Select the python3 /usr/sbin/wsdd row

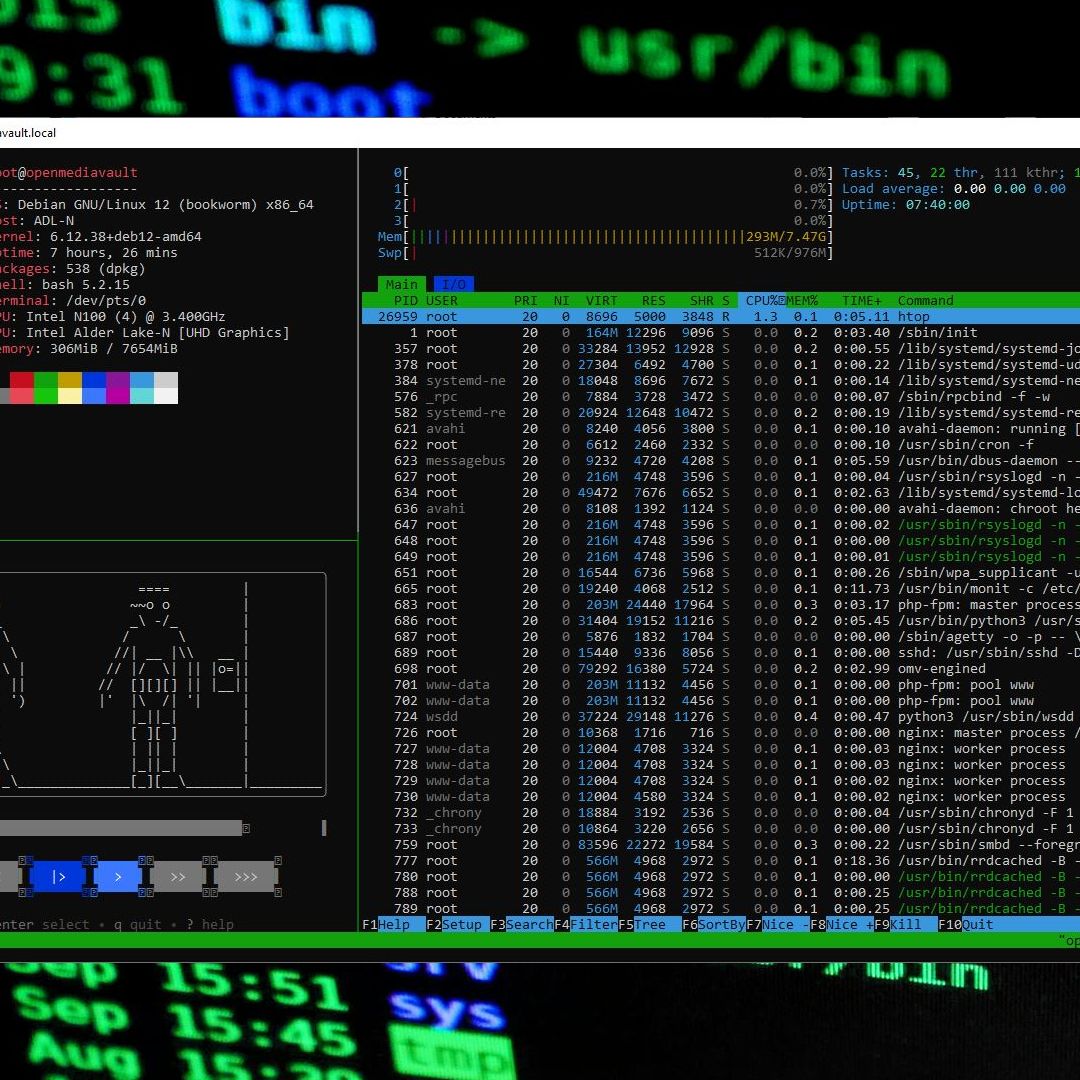click(720, 716)
